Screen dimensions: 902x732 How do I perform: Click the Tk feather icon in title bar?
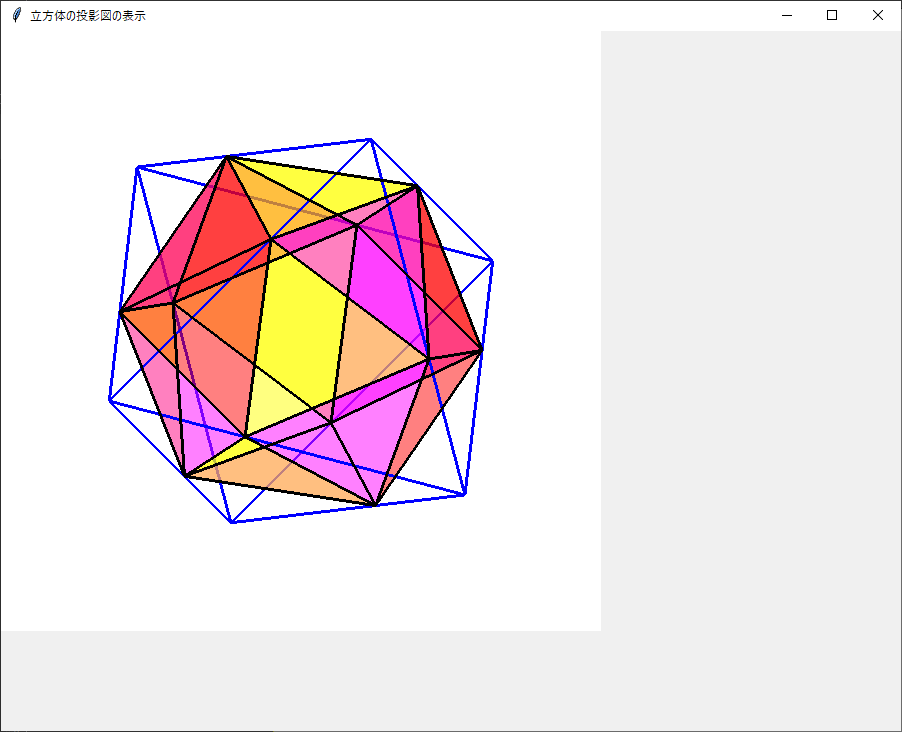[x=17, y=16]
